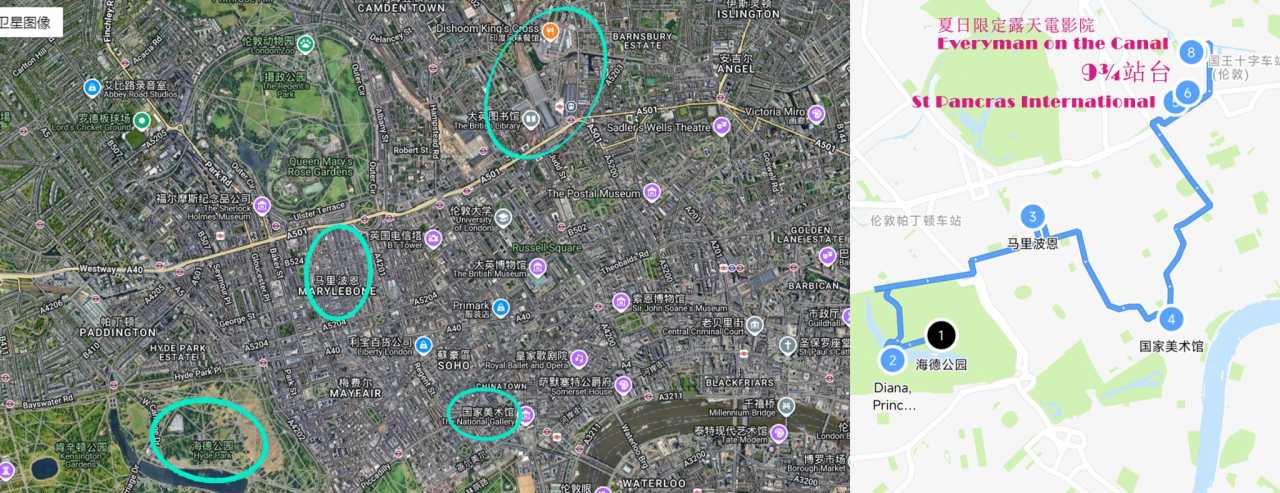Viewport: 1280px width, 493px height.
Task: Select the Royal Ballet and Opera music marker
Action: [x=578, y=358]
